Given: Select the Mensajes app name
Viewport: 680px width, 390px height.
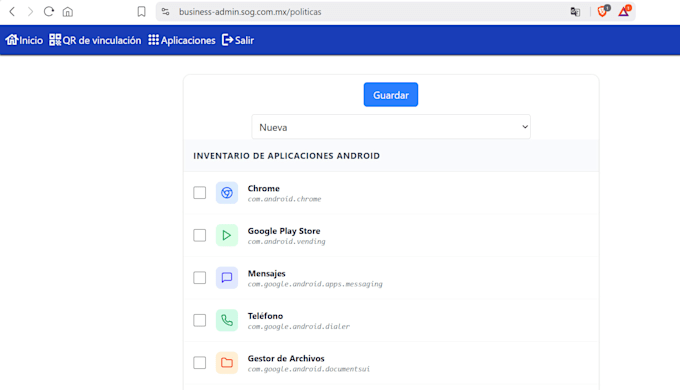Looking at the screenshot, I should (x=267, y=273).
